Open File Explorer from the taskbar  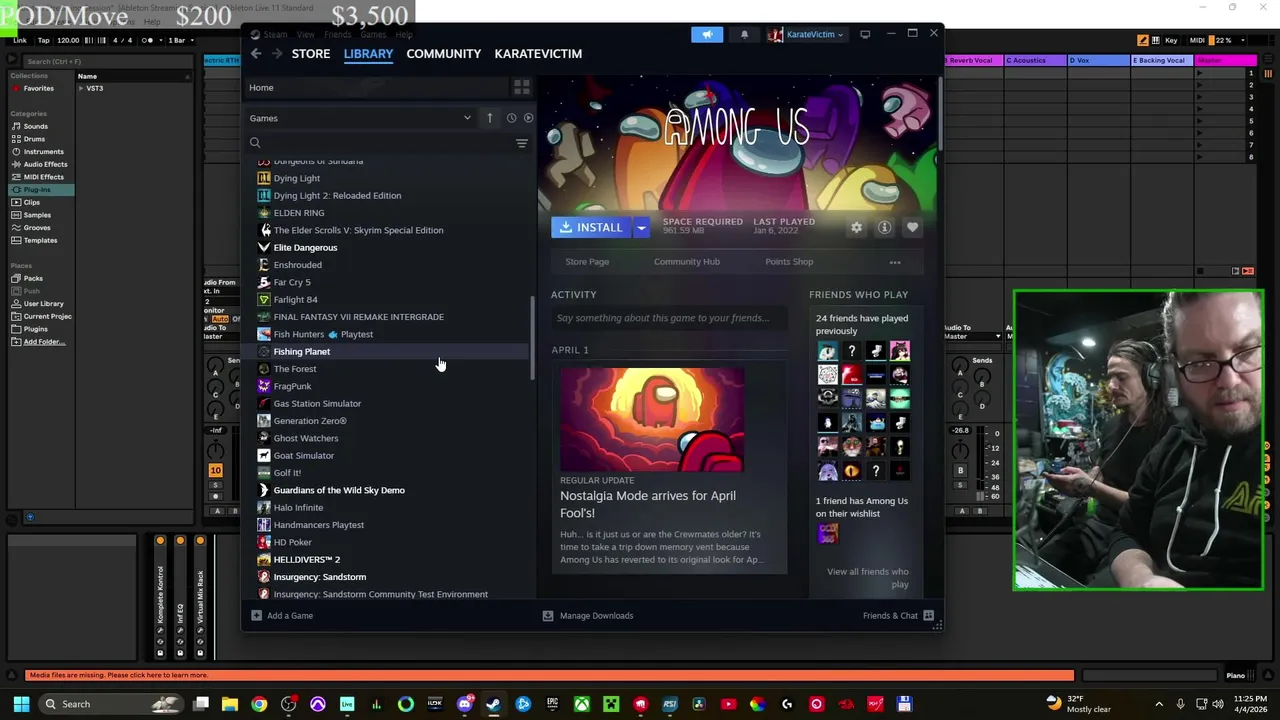click(230, 704)
